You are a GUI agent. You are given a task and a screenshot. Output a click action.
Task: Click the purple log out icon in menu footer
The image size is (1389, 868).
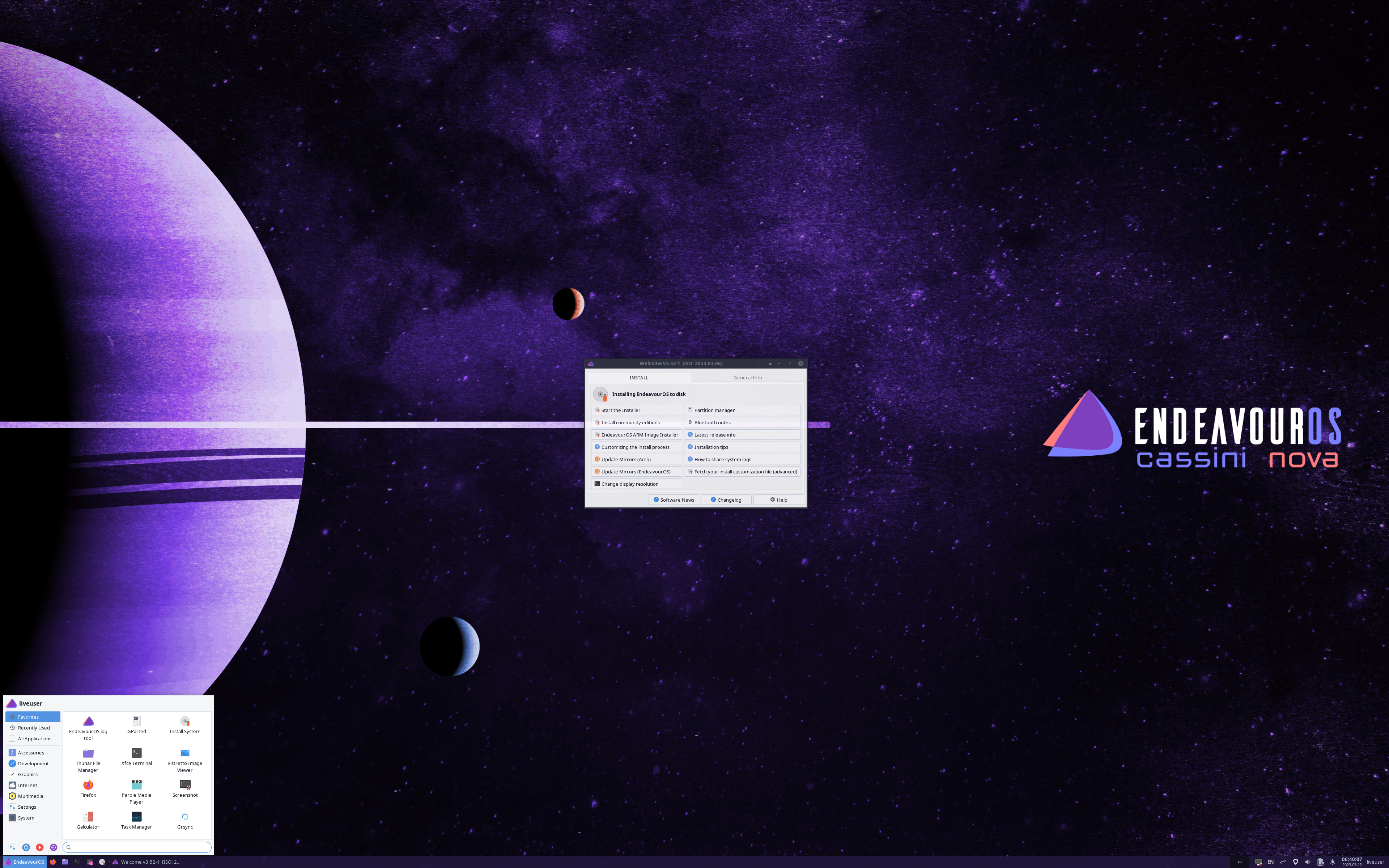tap(54, 847)
